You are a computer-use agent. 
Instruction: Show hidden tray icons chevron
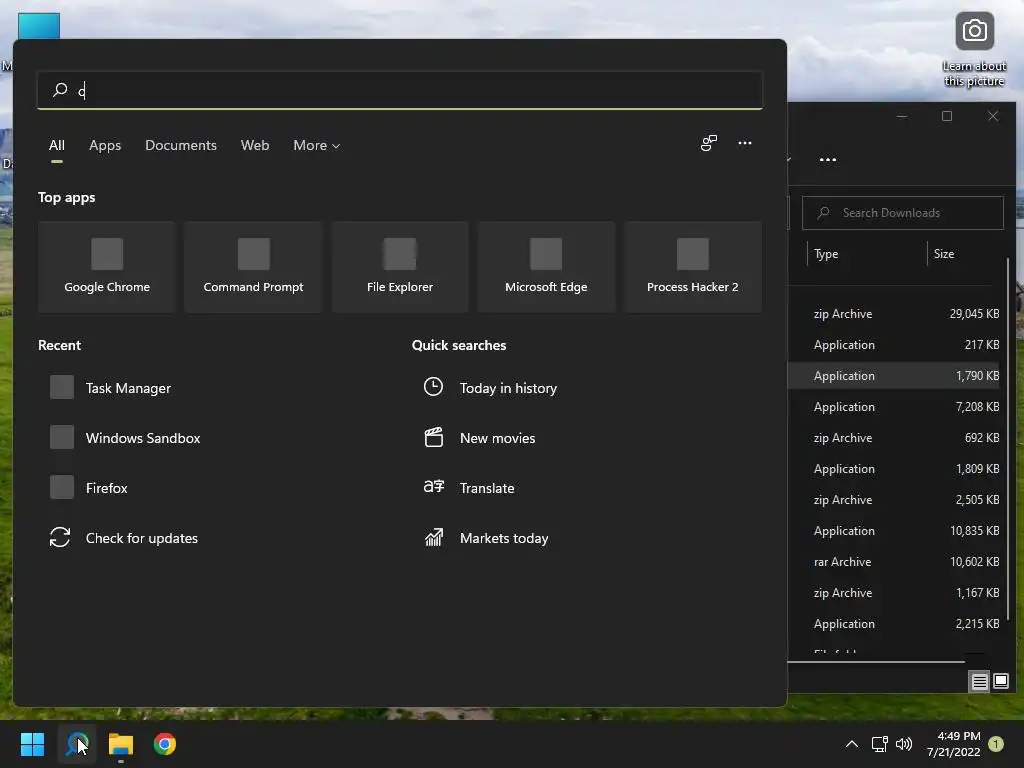pyautogui.click(x=852, y=744)
